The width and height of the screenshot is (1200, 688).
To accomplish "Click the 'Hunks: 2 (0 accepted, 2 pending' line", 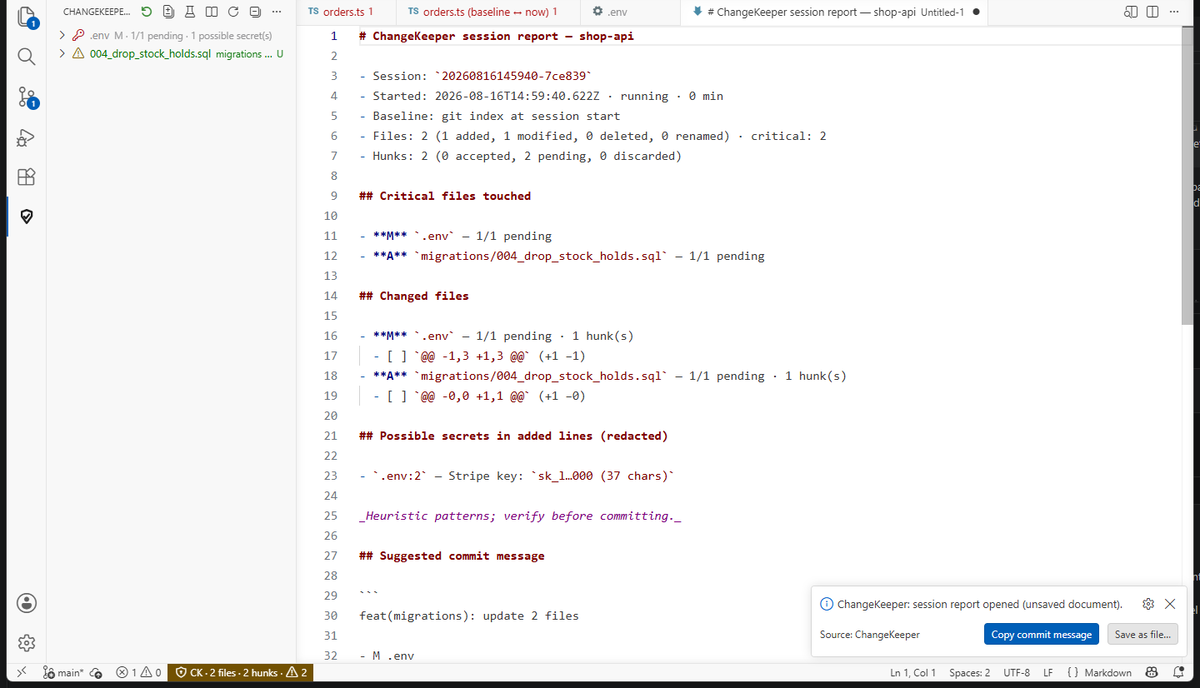I will pos(520,156).
